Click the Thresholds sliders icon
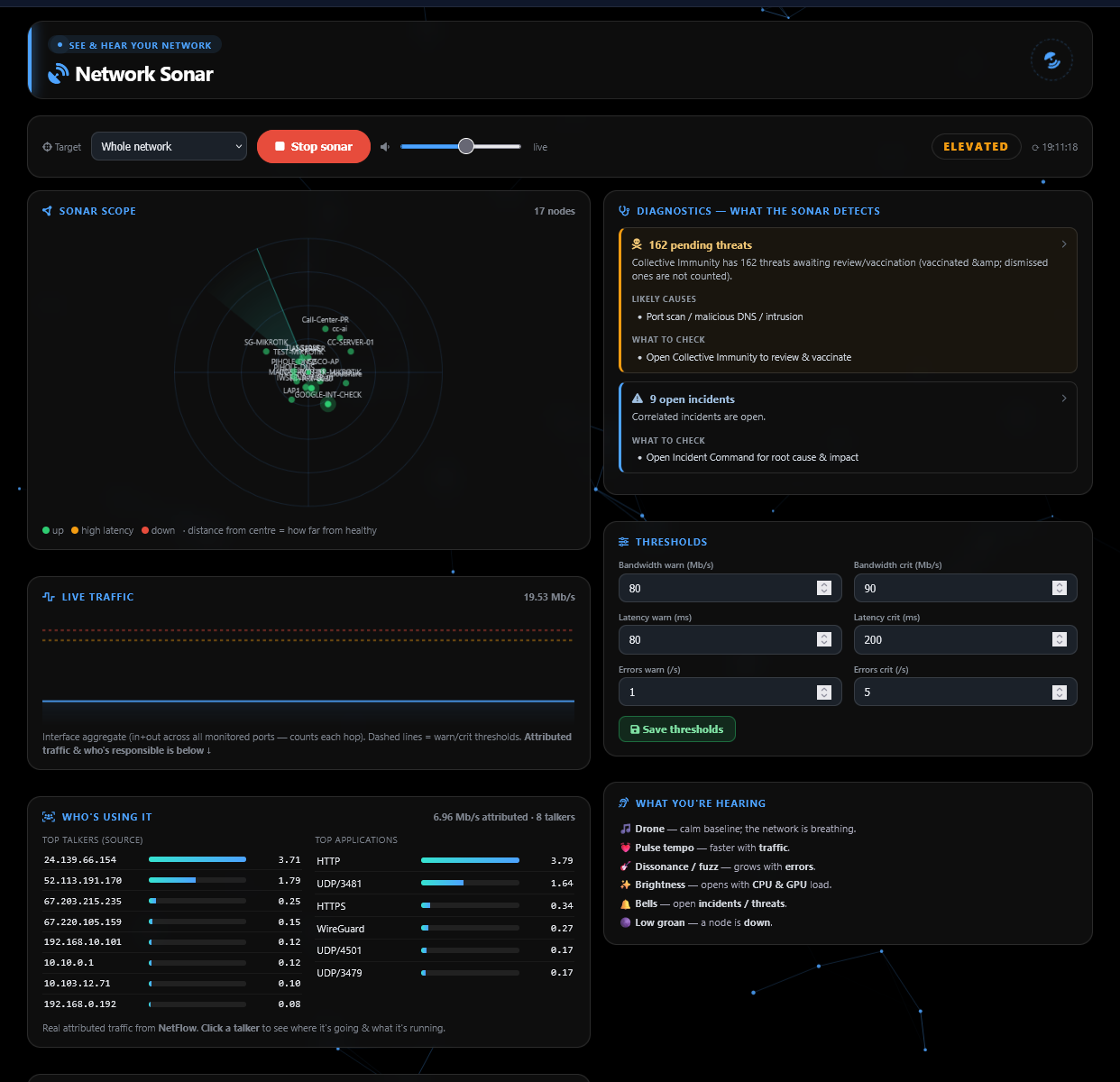Viewport: 1120px width, 1082px height. coord(624,542)
